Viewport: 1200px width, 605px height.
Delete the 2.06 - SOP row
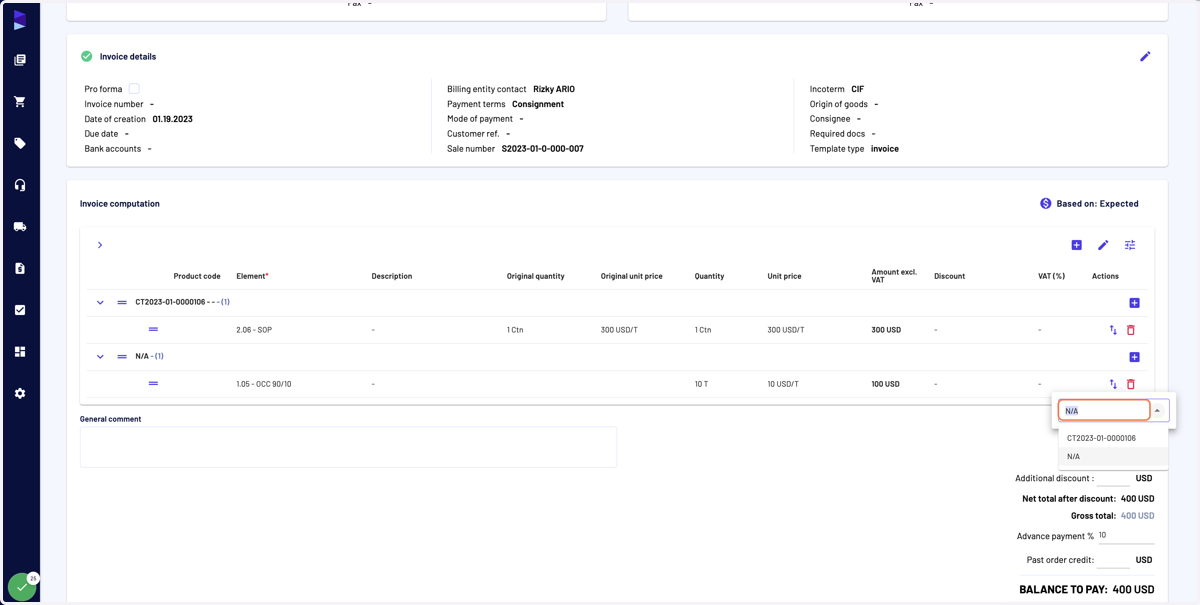pos(1131,330)
